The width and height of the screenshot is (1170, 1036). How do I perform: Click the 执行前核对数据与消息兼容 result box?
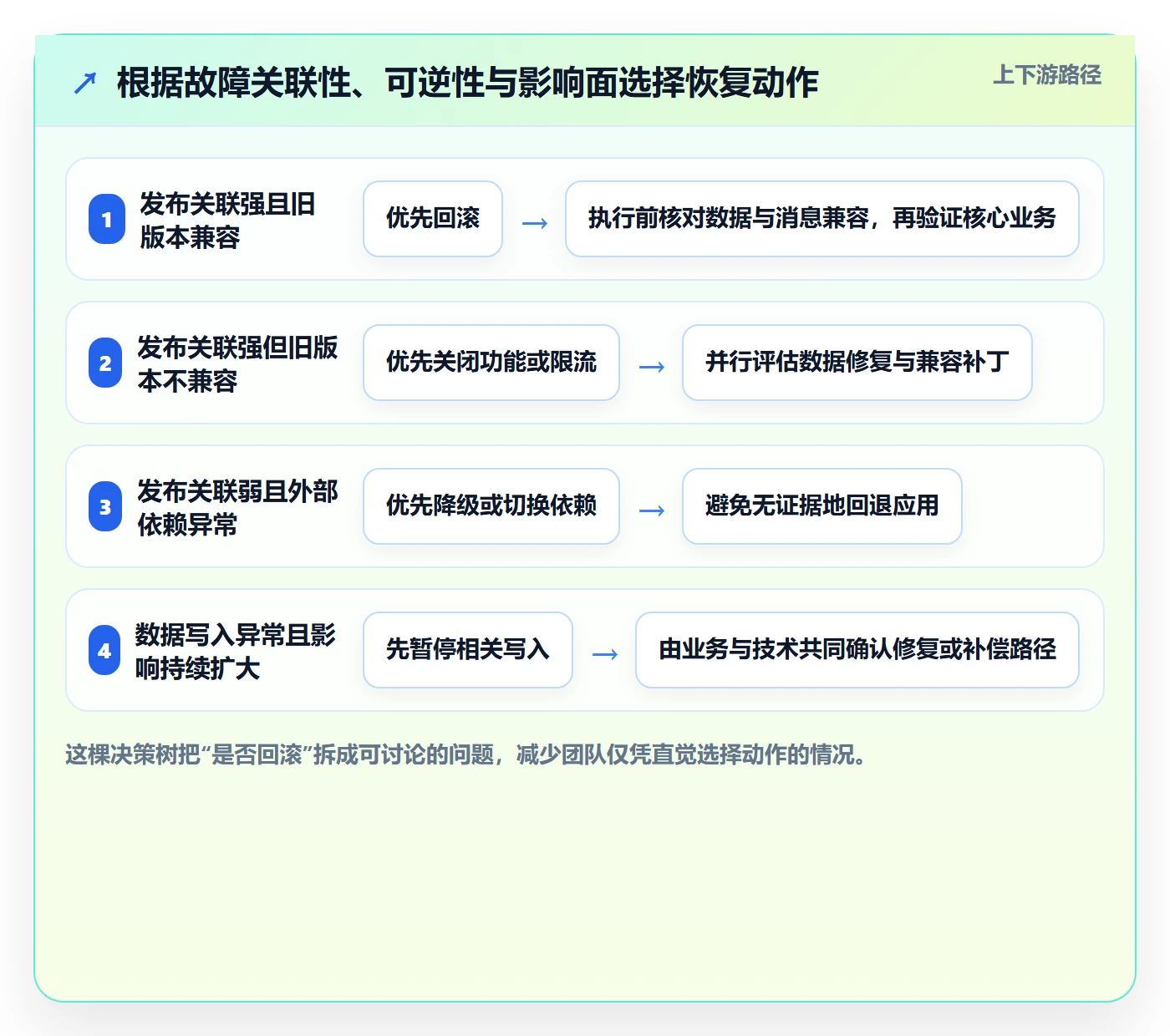(x=822, y=219)
